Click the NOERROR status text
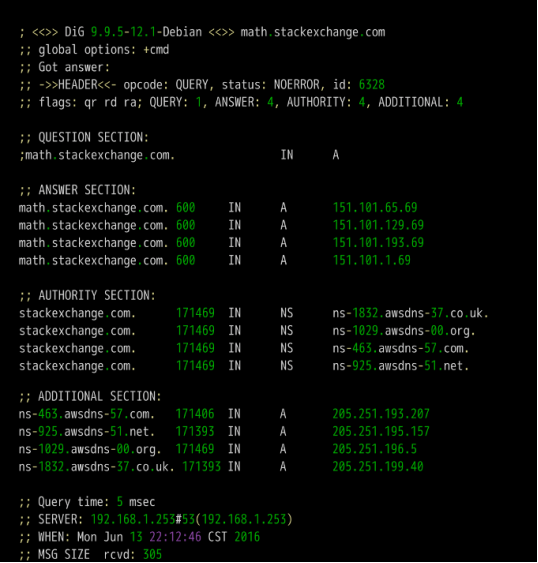This screenshot has height=563, width=538. pos(296,85)
